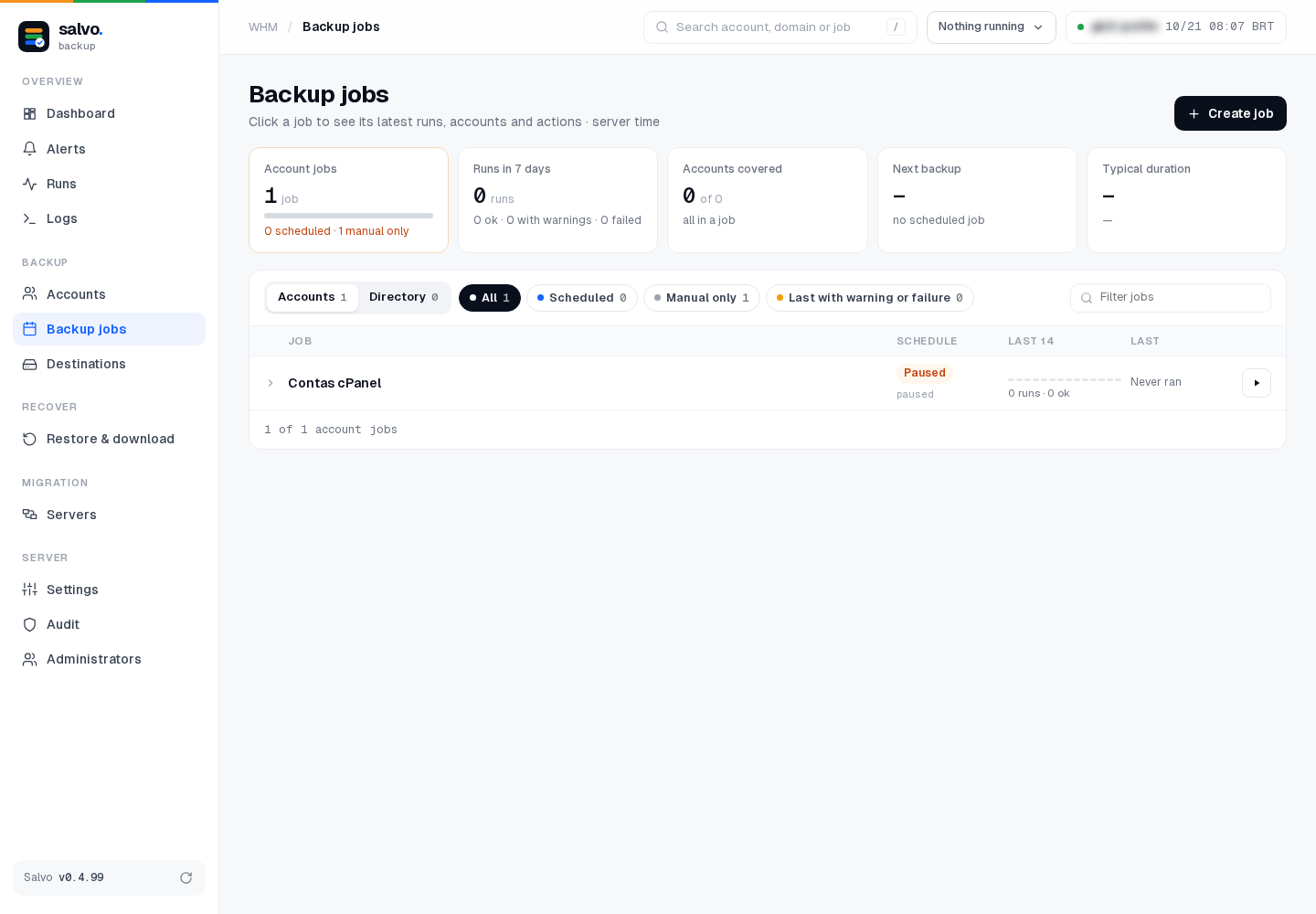Click the green server status dot

(1081, 27)
